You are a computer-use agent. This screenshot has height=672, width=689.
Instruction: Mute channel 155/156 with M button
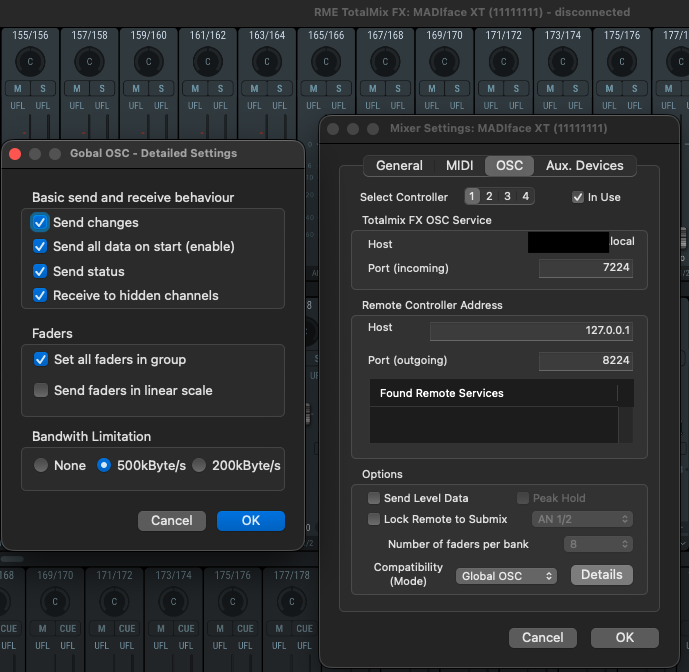click(18, 88)
